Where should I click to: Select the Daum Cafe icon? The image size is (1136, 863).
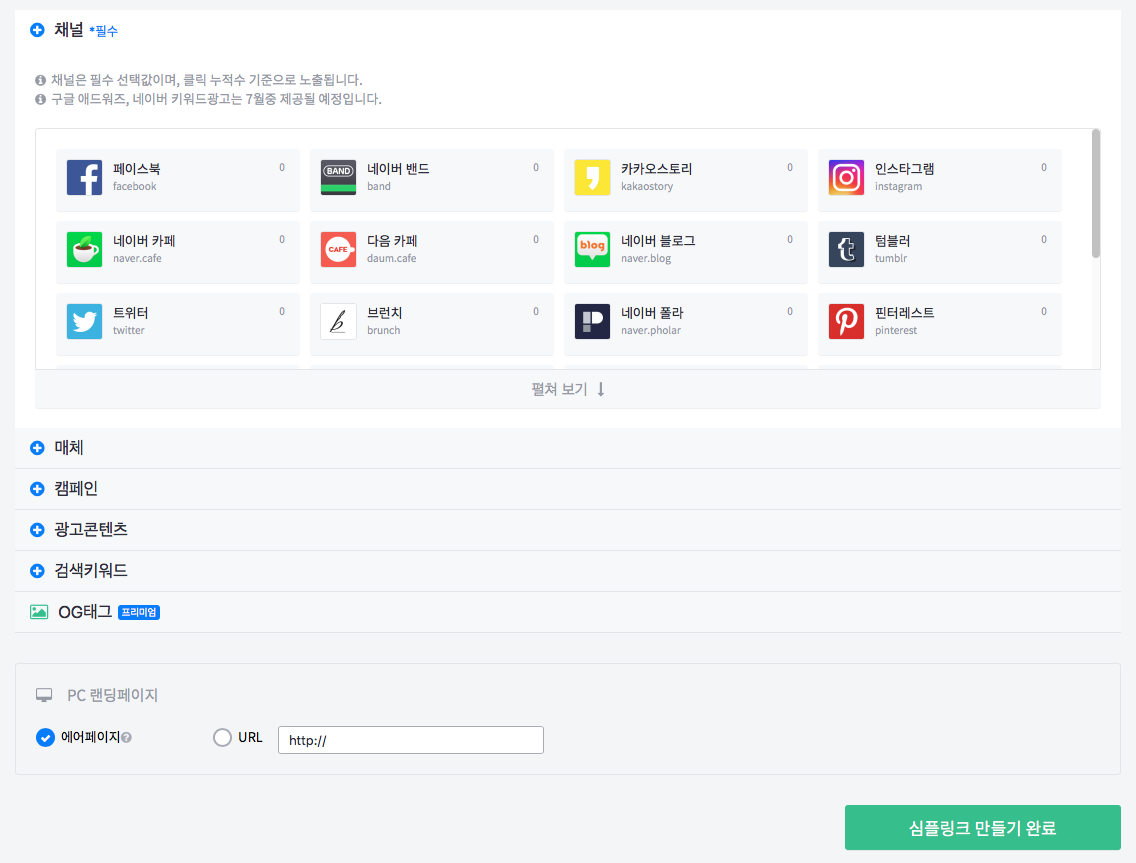(338, 249)
